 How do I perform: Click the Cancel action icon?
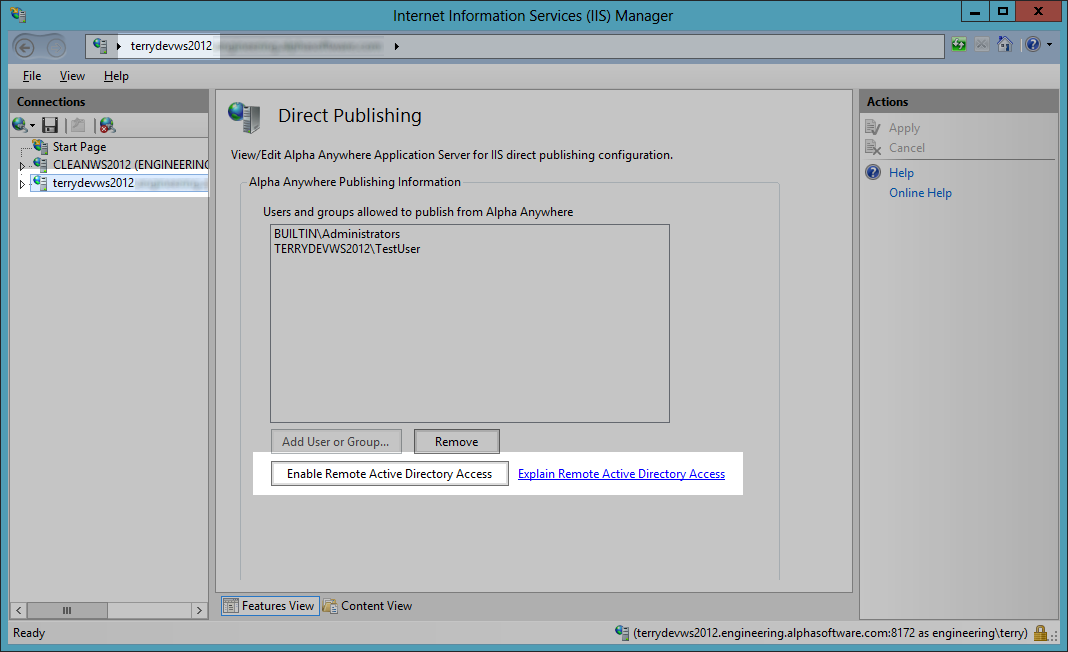click(873, 147)
